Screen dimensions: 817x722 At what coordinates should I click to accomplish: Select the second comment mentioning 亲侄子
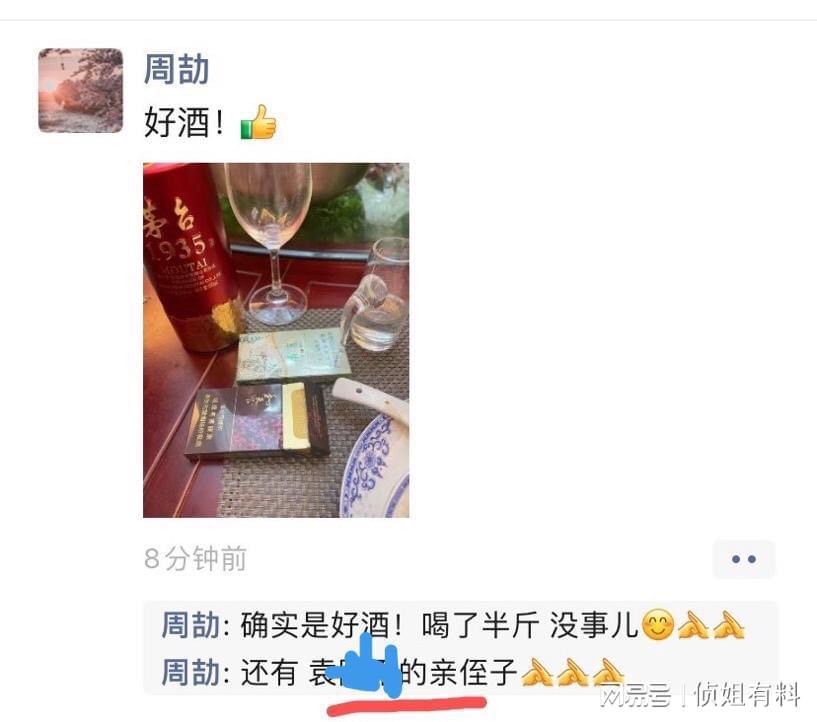tap(392, 671)
